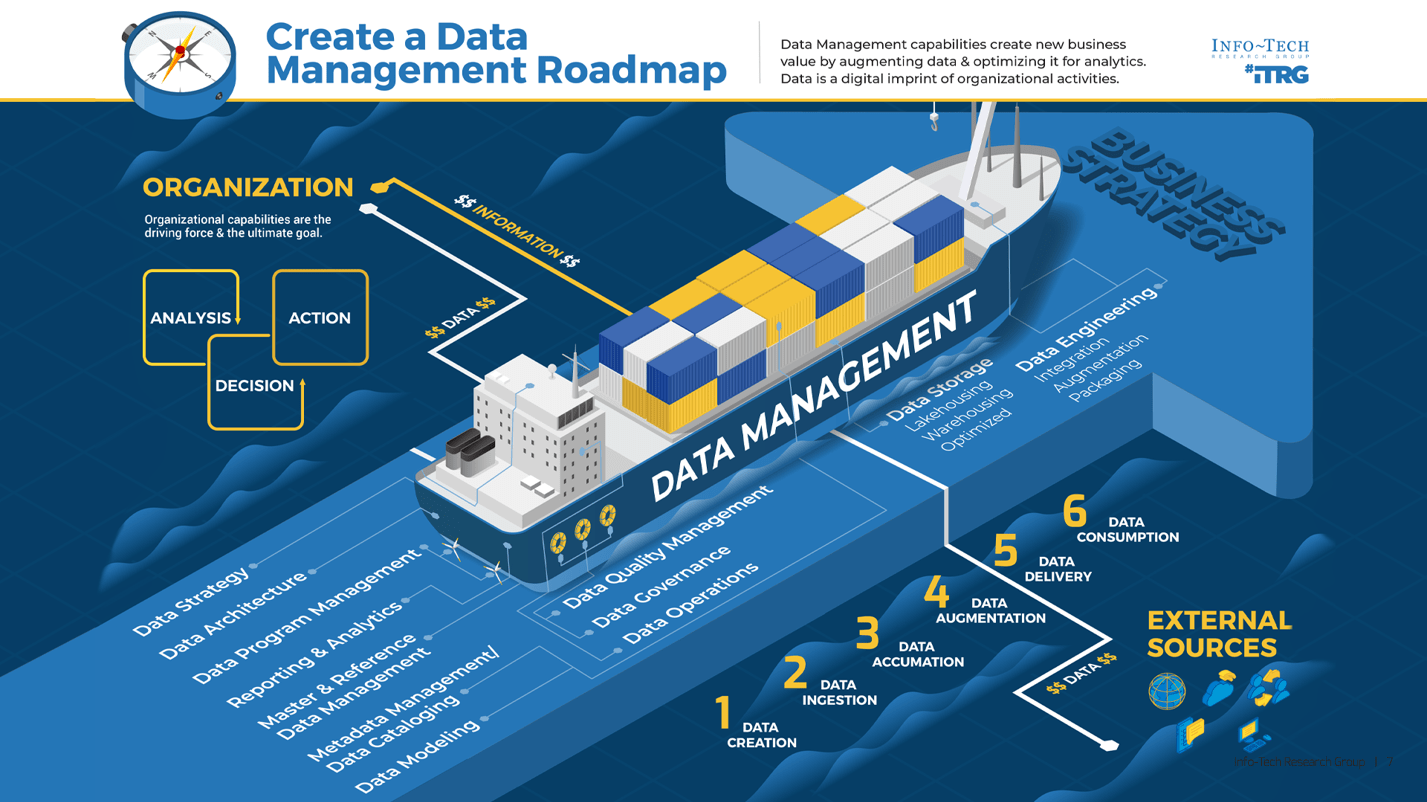Screen dimensions: 1427x802
Task: Click the #iTRG hashtag logo
Action: coord(1277,74)
